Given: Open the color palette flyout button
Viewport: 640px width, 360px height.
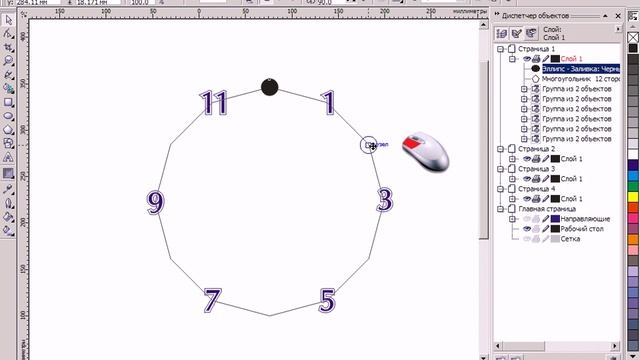Looking at the screenshot, I should [633, 17].
